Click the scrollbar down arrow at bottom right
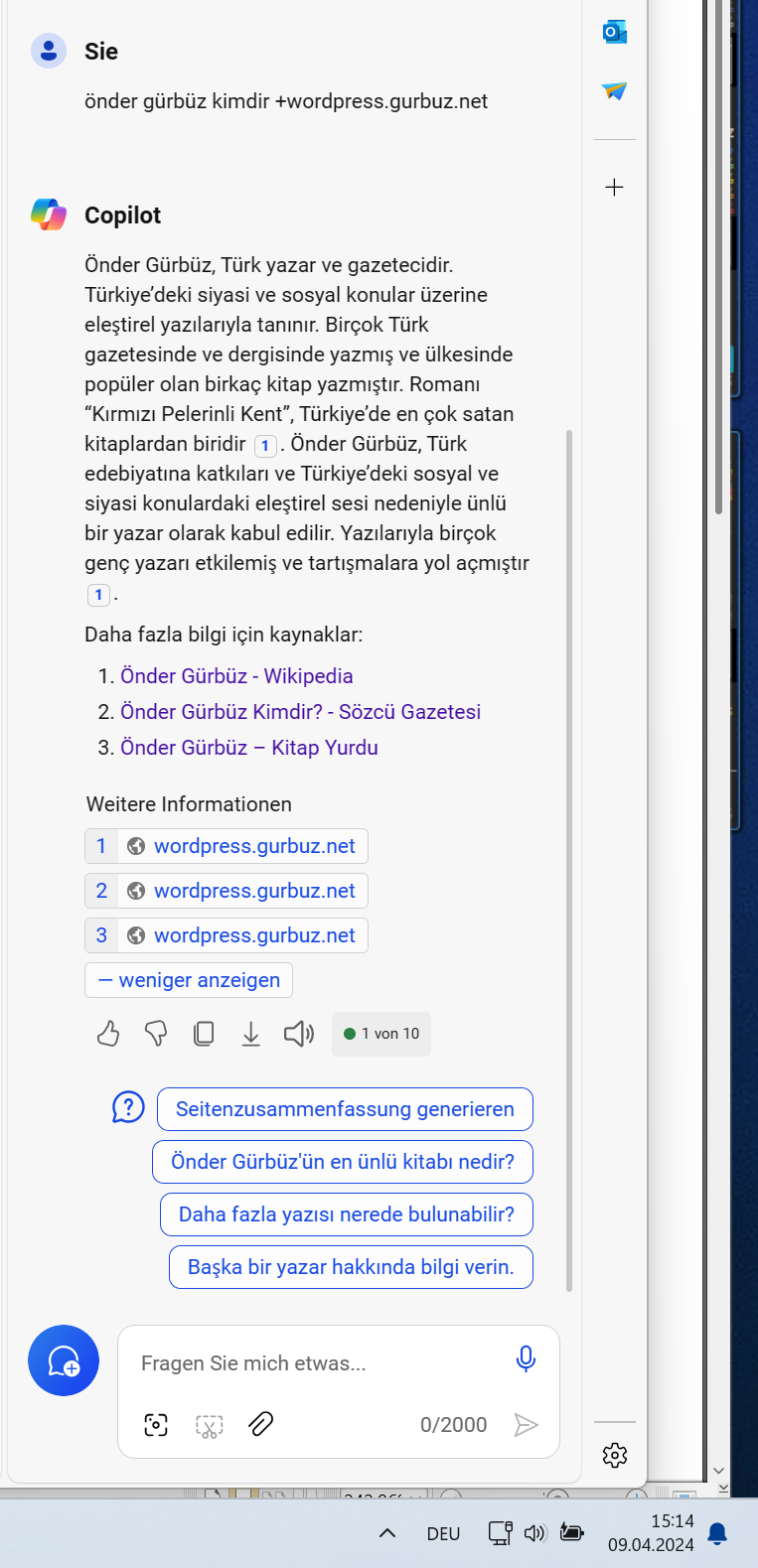This screenshot has height=1568, width=758. coord(718,1471)
